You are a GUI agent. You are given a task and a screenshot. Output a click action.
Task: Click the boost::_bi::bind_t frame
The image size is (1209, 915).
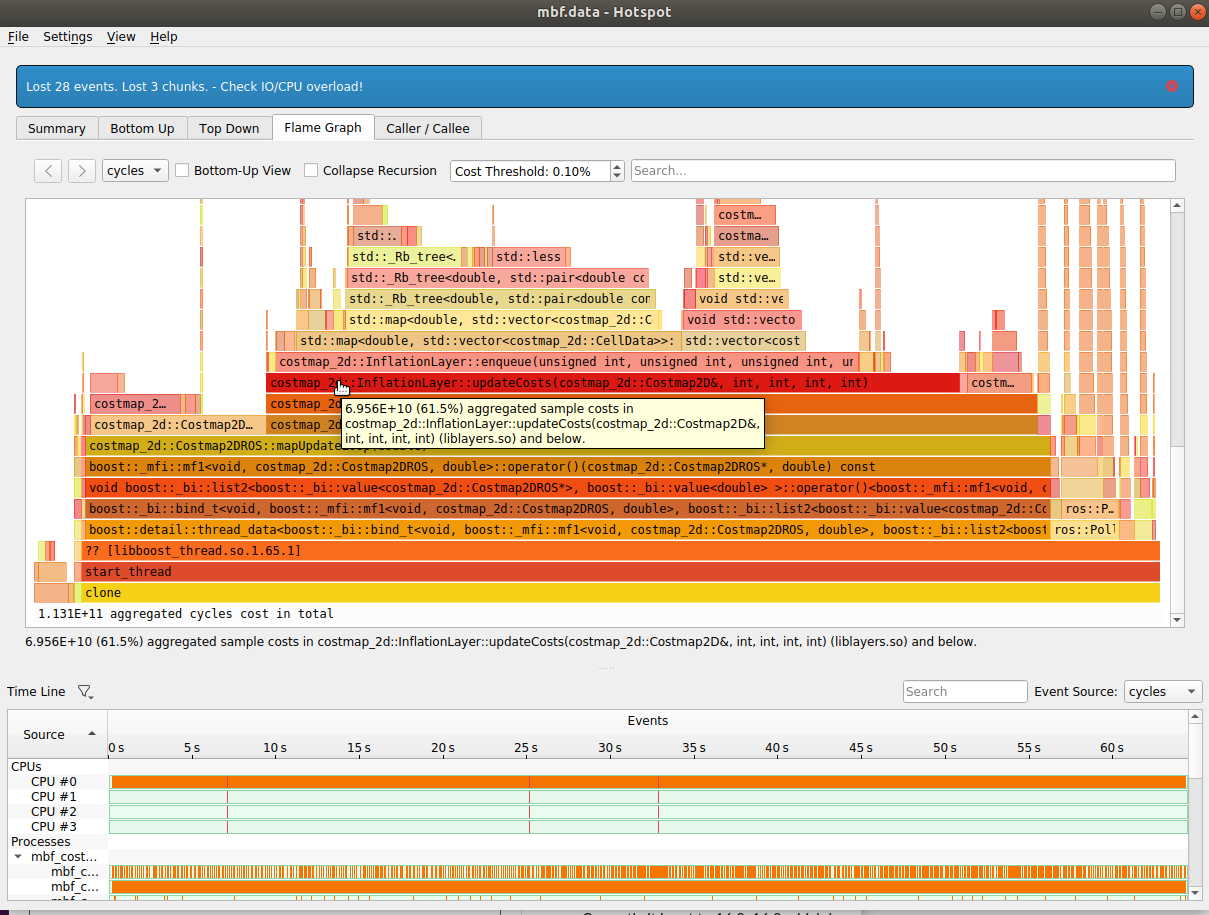(567, 509)
